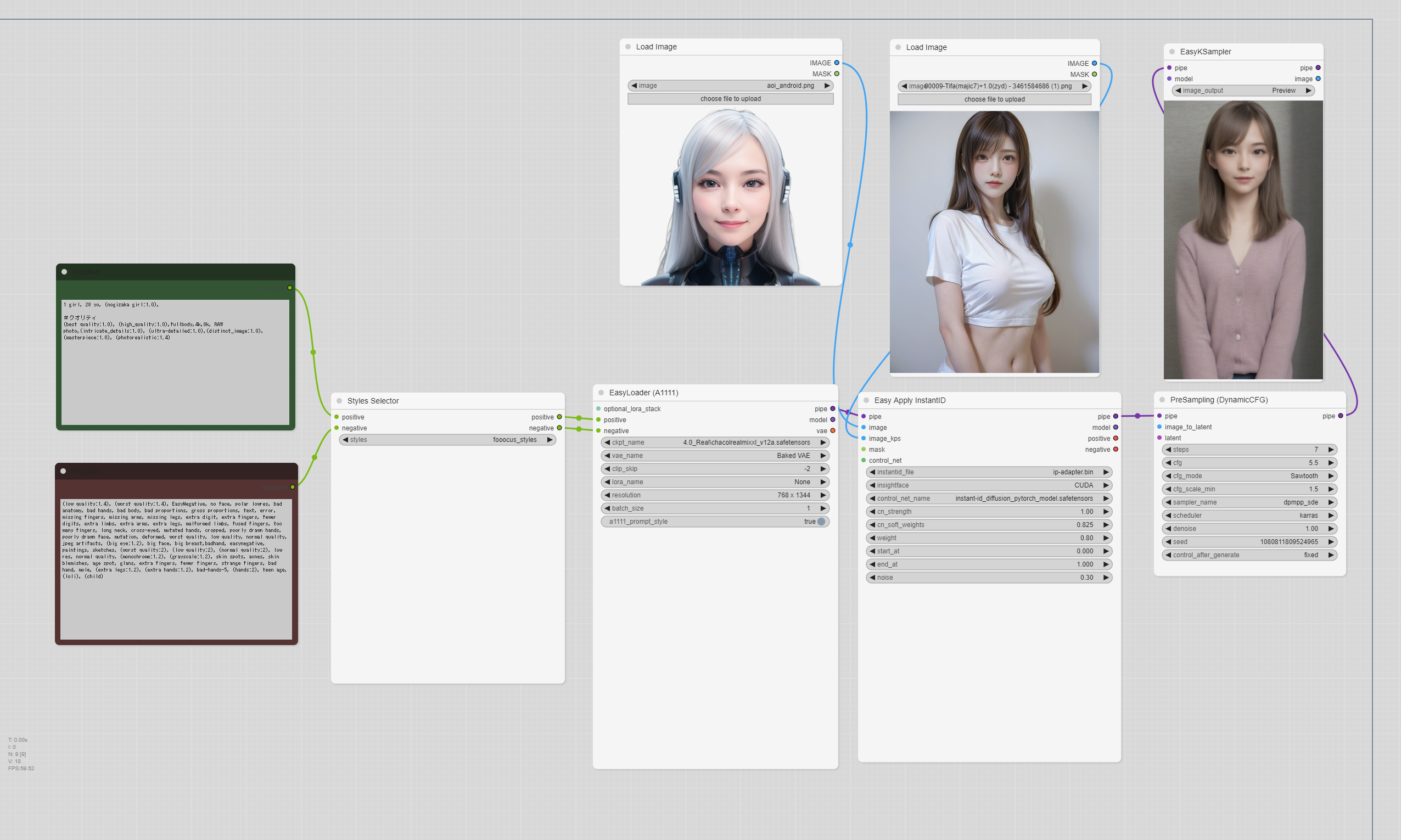Click the right arrow on the steps widget

click(x=1331, y=450)
